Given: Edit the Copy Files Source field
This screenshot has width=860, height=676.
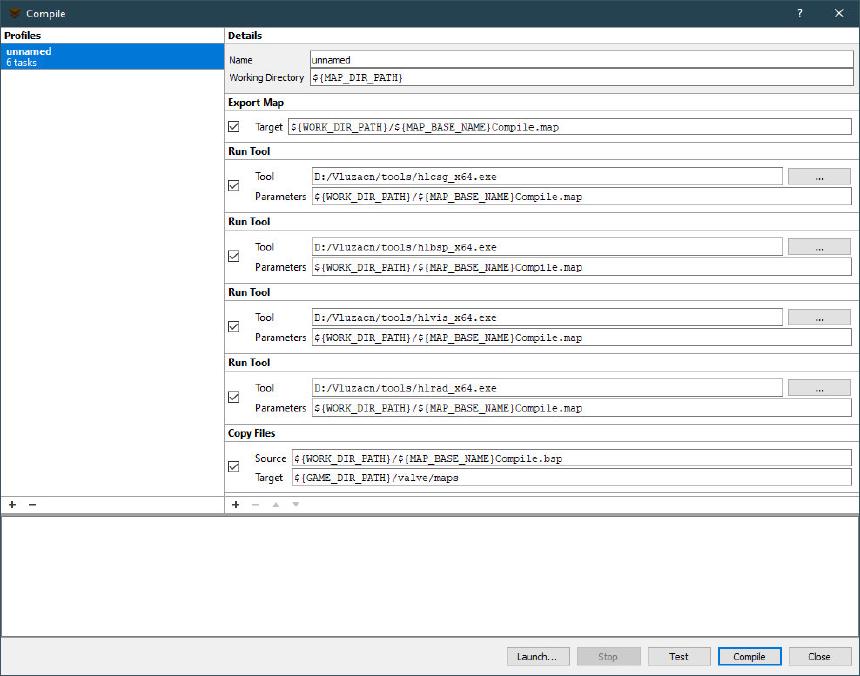Looking at the screenshot, I should 572,458.
